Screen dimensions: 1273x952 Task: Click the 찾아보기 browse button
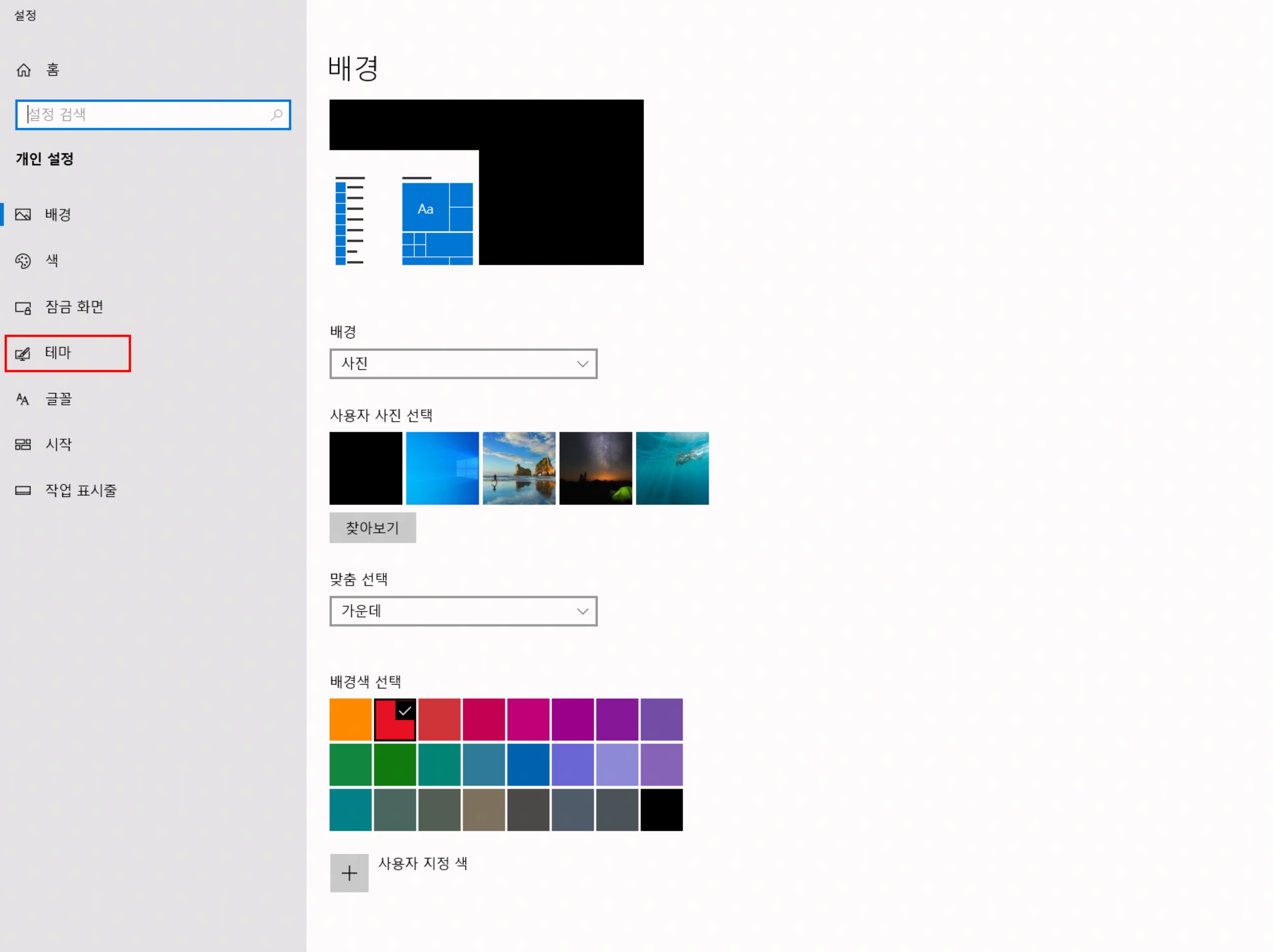pyautogui.click(x=372, y=527)
